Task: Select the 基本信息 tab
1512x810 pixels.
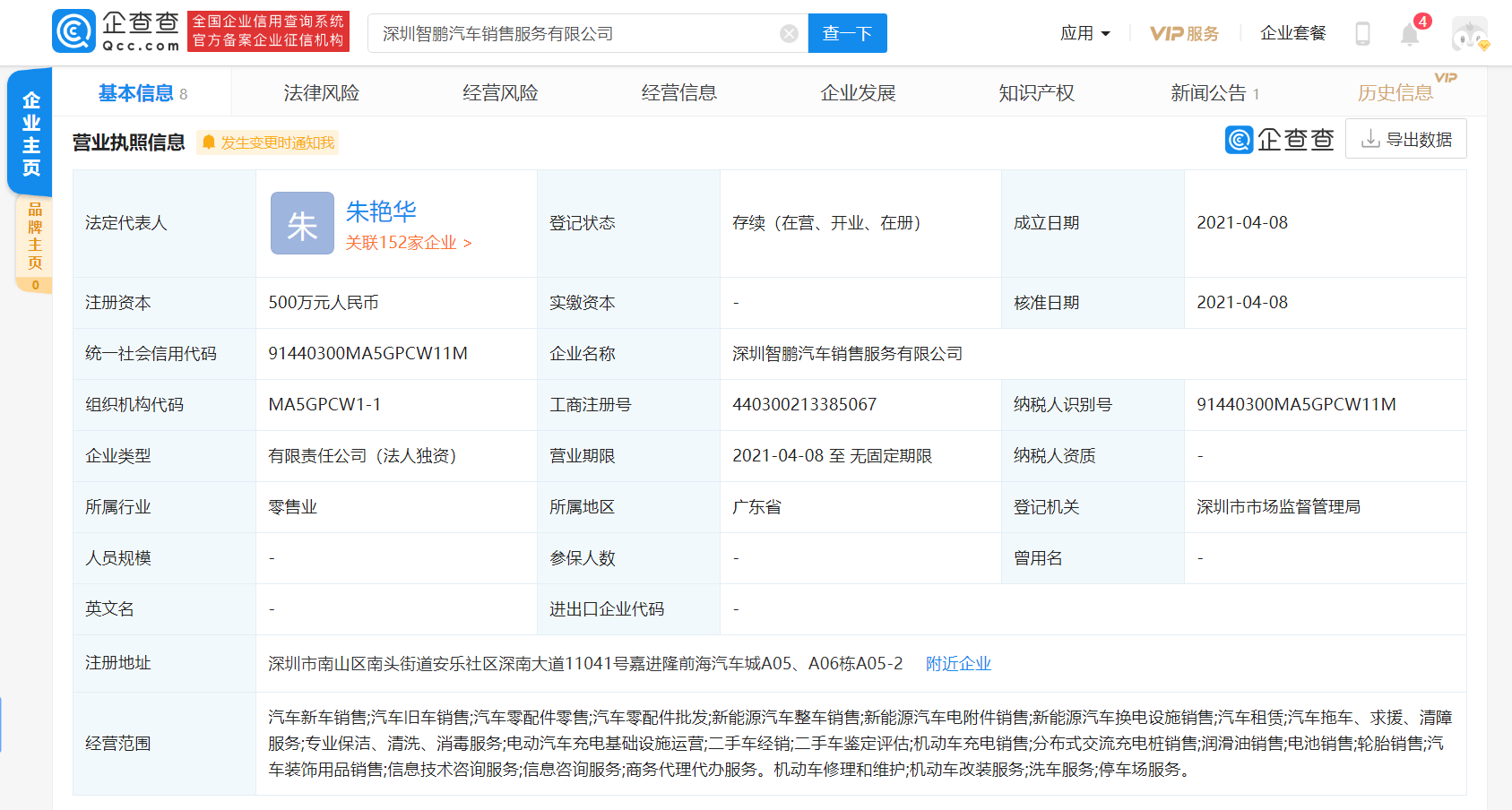Action: click(x=143, y=93)
